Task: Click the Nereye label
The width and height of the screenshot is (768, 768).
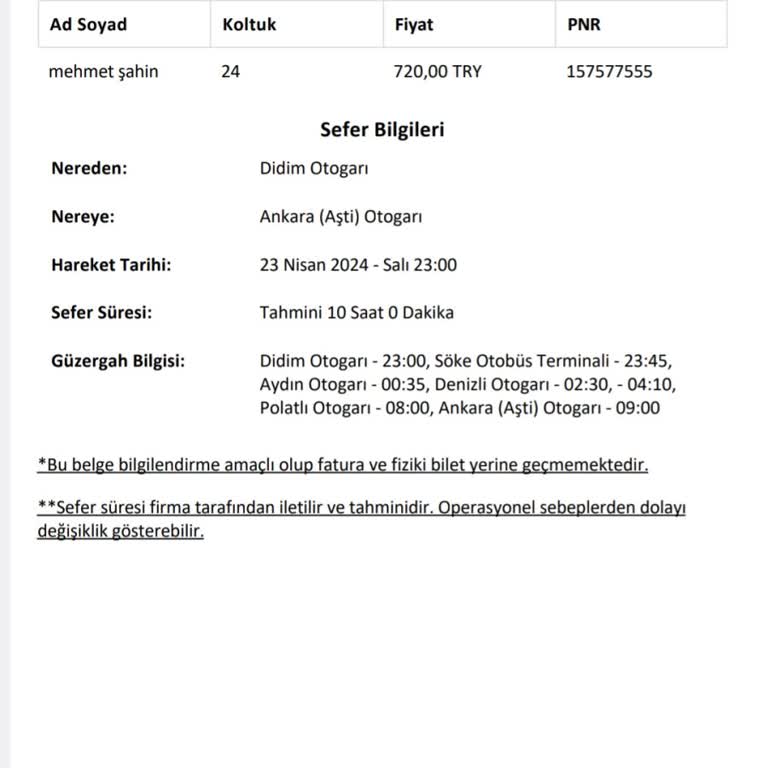Action: pos(83,216)
